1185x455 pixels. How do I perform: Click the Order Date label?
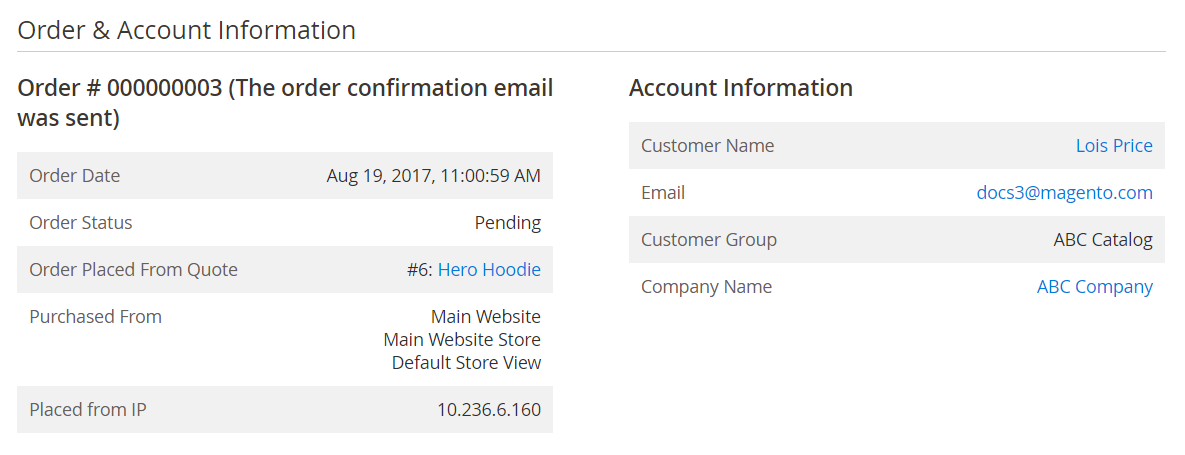point(75,176)
